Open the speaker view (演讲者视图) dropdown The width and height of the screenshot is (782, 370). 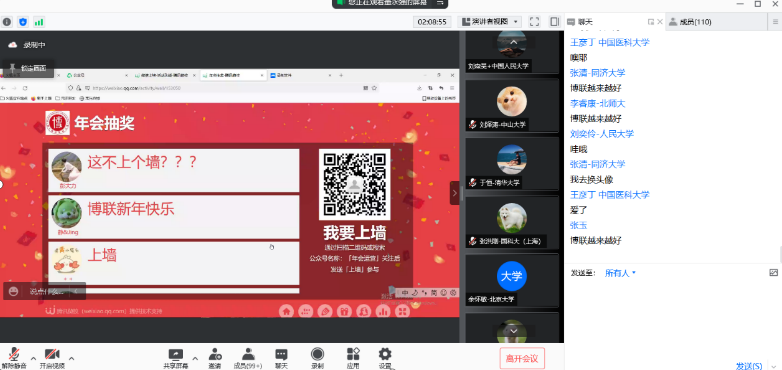click(x=489, y=22)
